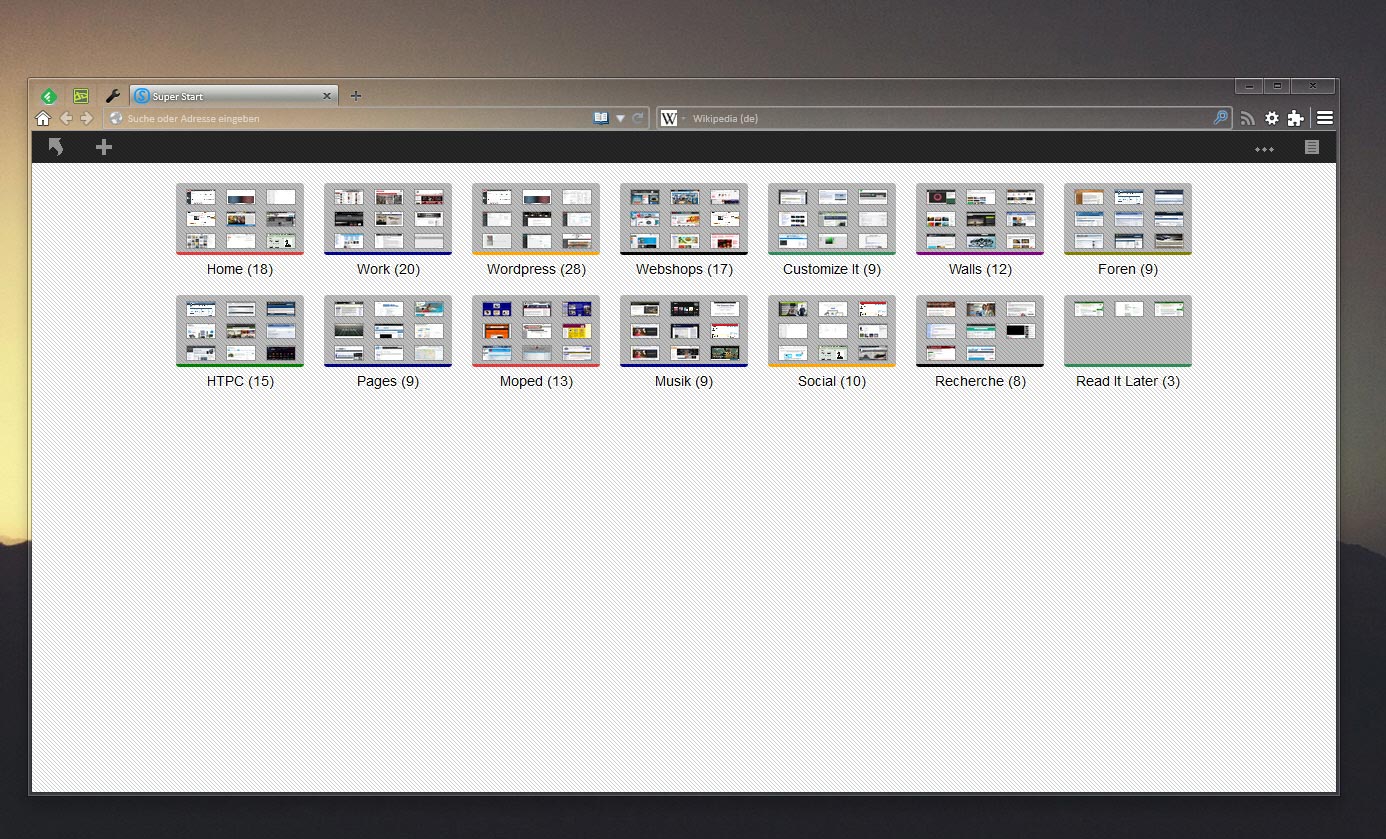Open the Social (10) group thumbnail
The image size is (1386, 839).
point(832,330)
